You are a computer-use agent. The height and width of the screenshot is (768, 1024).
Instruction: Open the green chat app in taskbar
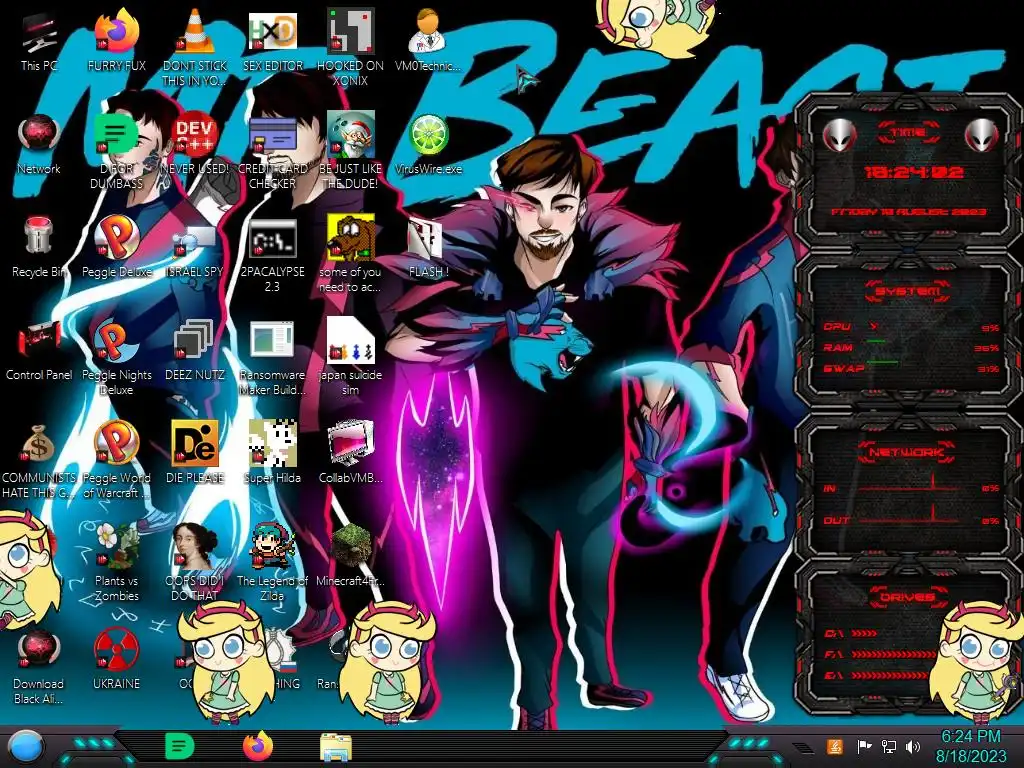(180, 746)
